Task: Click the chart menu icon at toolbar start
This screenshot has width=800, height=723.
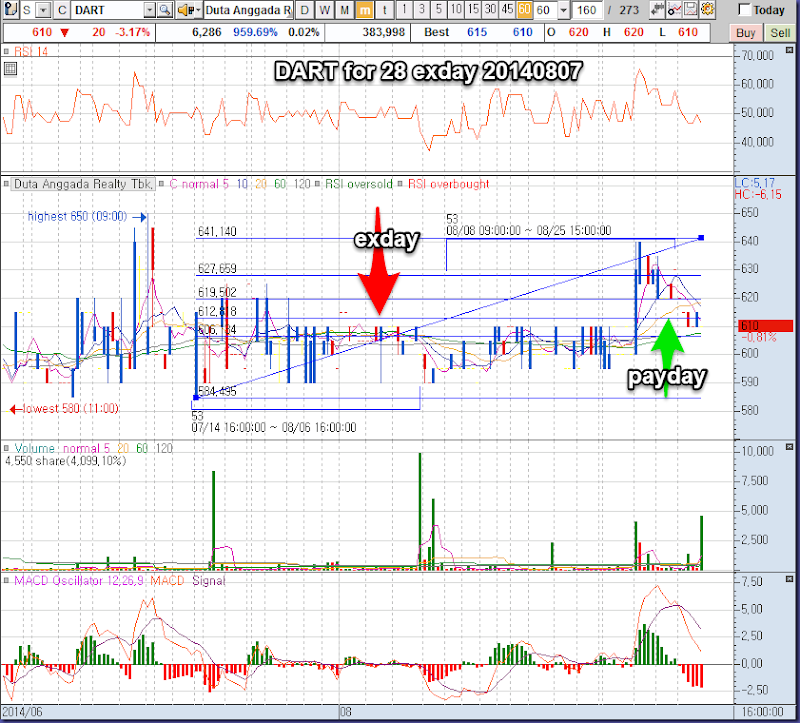Action: pyautogui.click(x=11, y=9)
